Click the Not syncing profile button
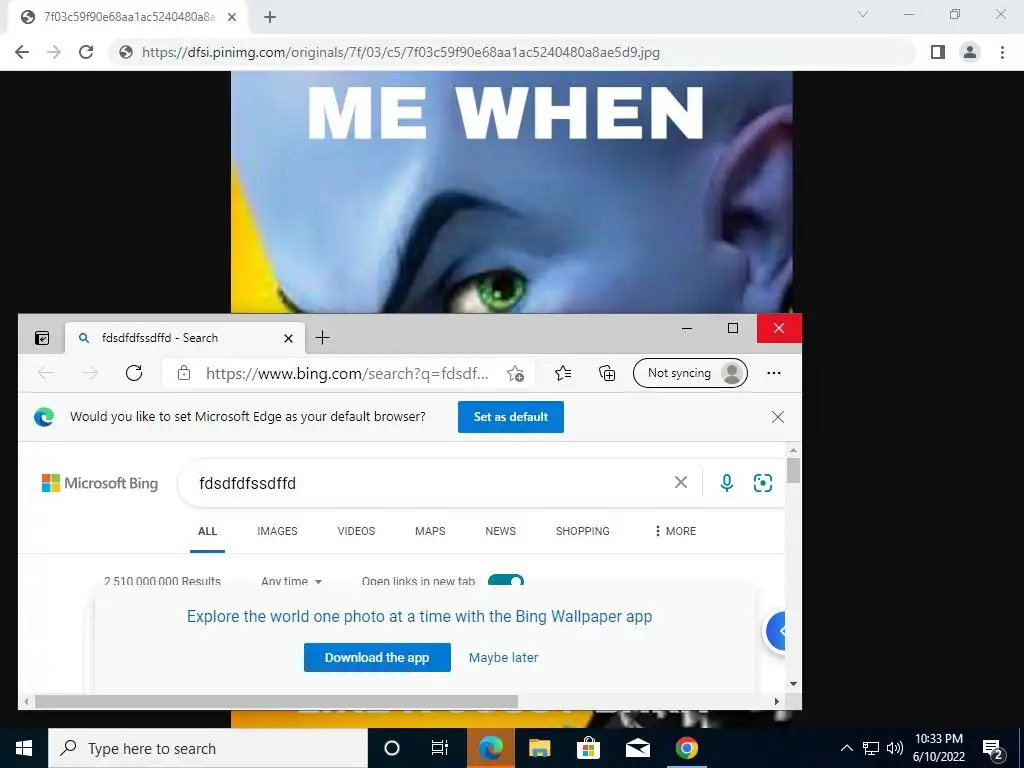The image size is (1024, 768). pyautogui.click(x=690, y=373)
